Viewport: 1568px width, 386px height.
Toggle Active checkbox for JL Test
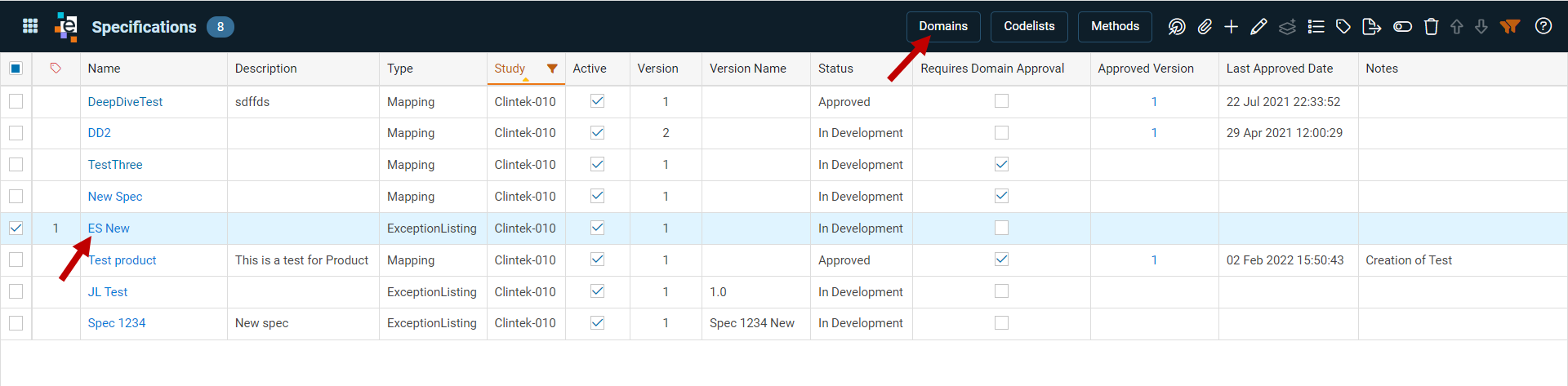pos(597,291)
